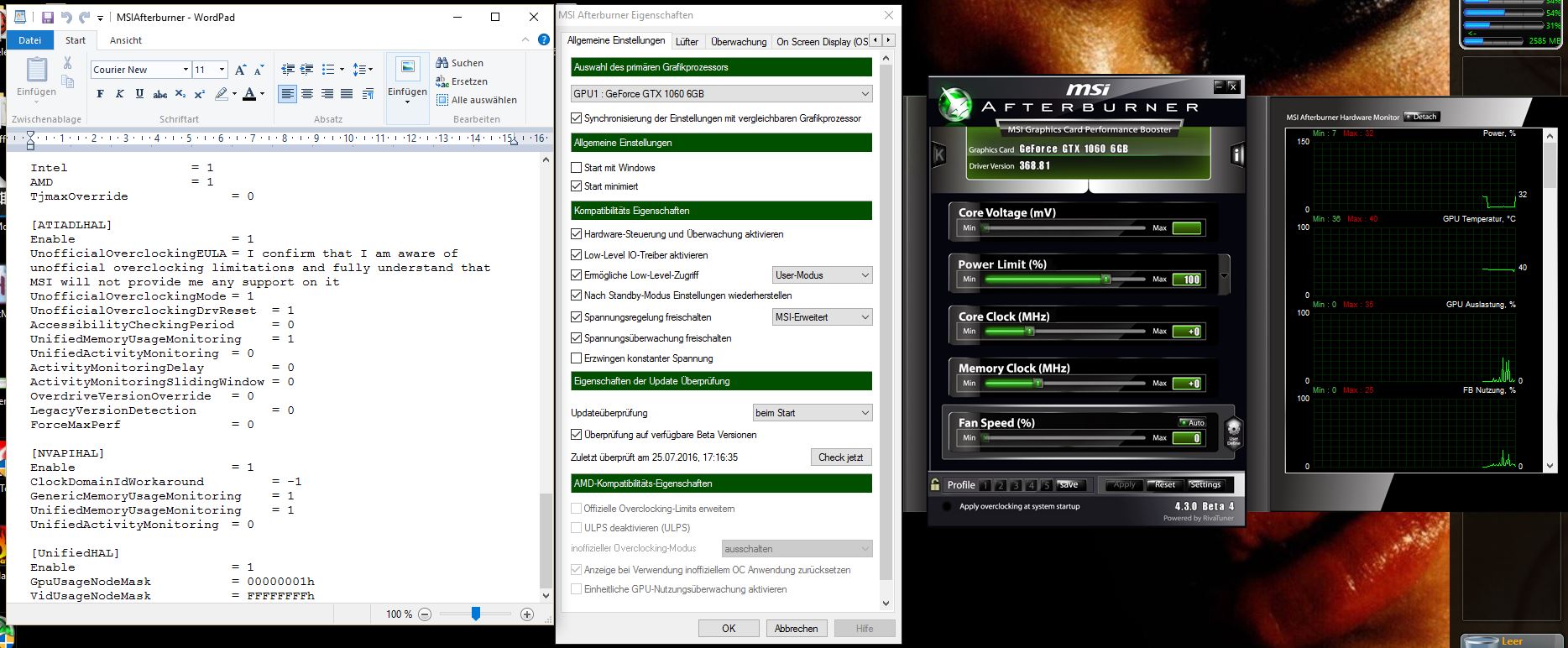Toggle superscript formatting
This screenshot has width=1568, height=648.
pos(200,94)
